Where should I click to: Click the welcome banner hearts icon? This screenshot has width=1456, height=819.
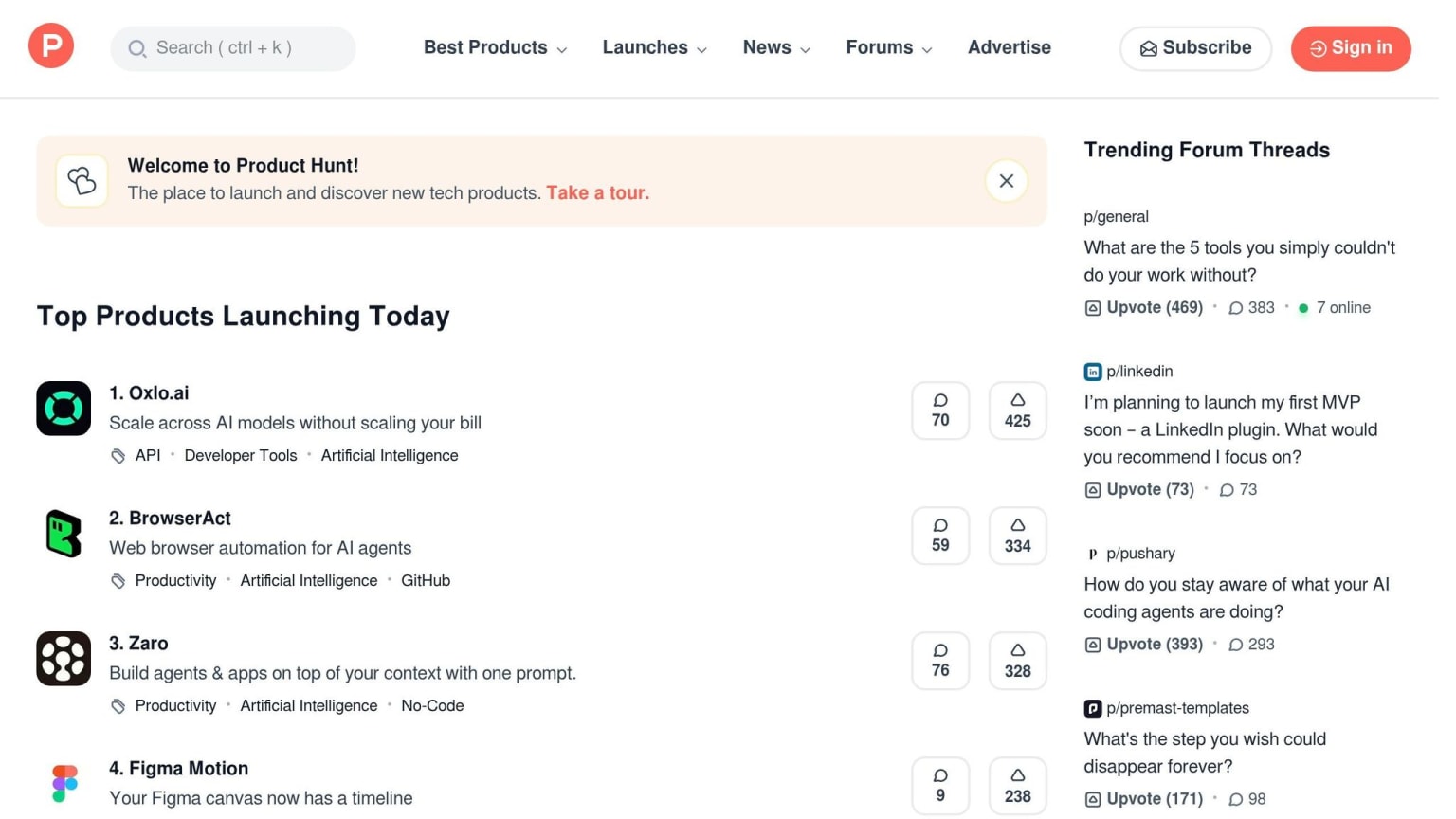82,181
